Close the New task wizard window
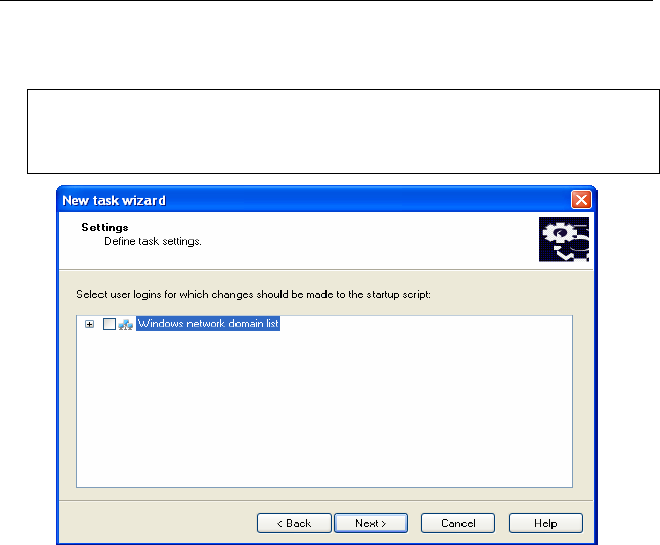This screenshot has height=545, width=660. (x=581, y=199)
